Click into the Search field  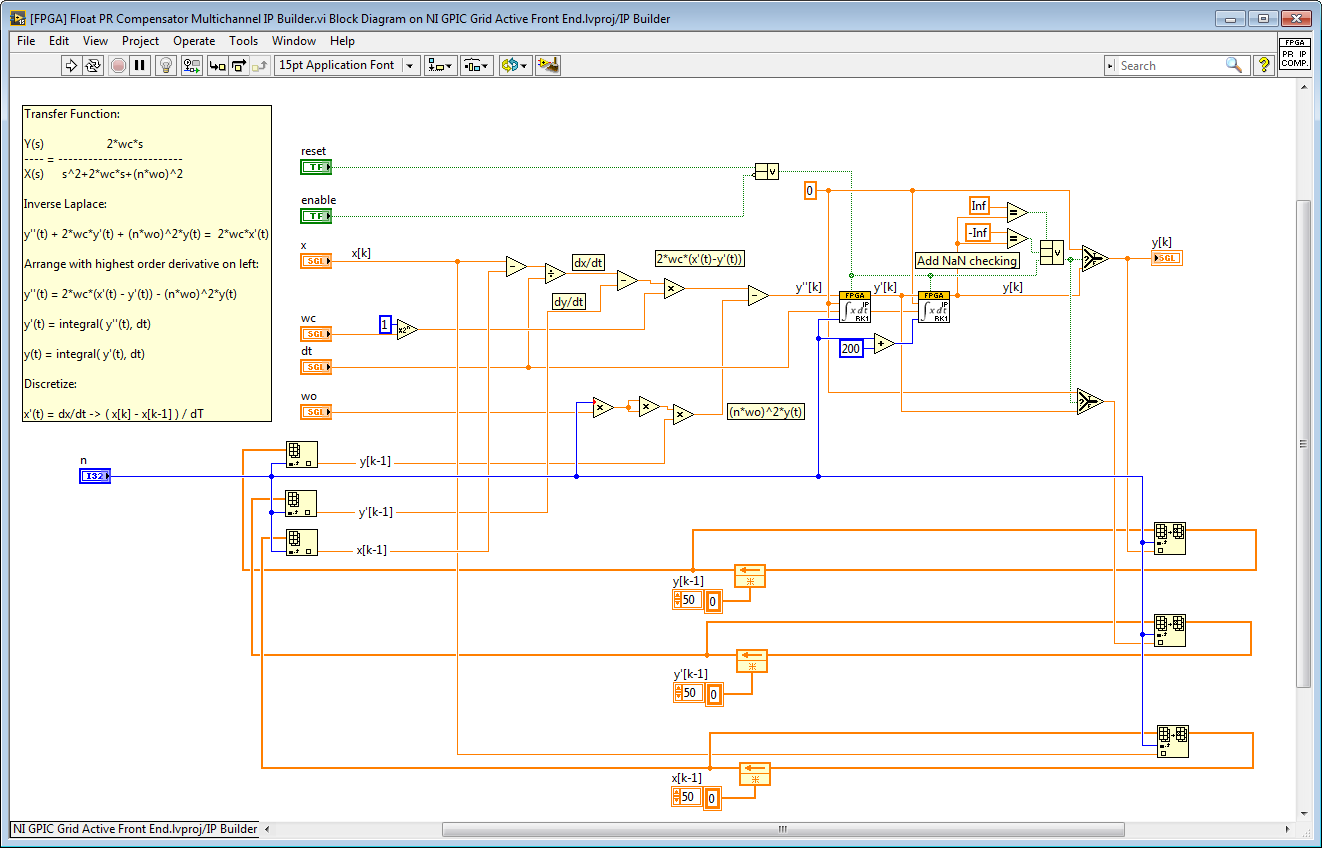click(1170, 65)
